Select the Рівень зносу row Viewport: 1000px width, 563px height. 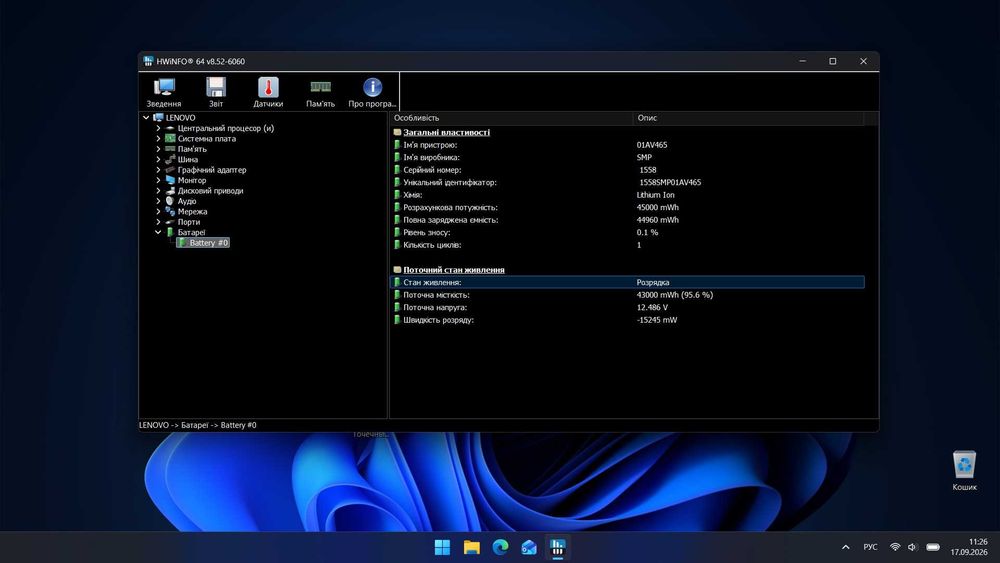click(628, 233)
